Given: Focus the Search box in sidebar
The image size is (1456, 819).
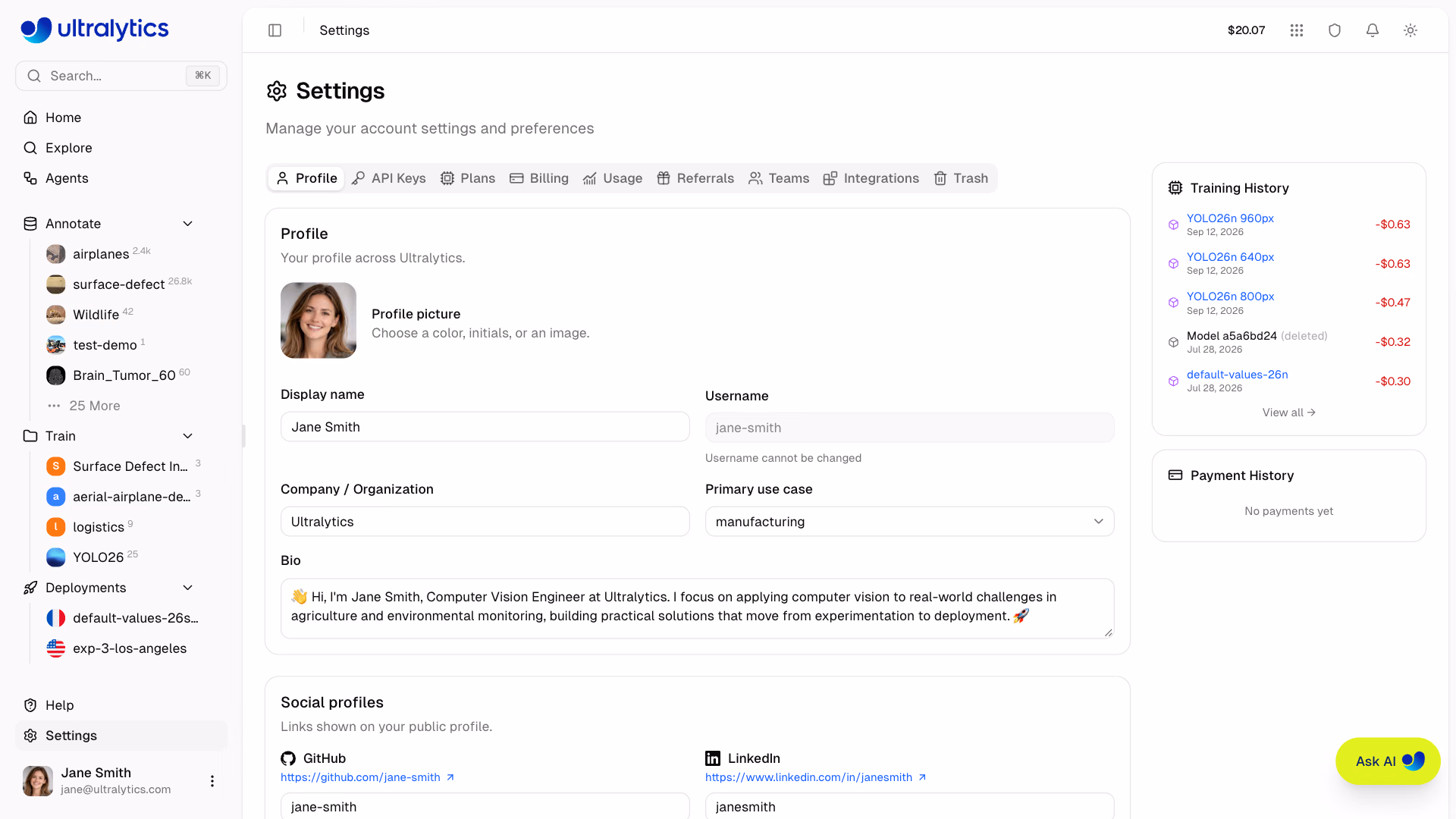Looking at the screenshot, I should pyautogui.click(x=121, y=76).
